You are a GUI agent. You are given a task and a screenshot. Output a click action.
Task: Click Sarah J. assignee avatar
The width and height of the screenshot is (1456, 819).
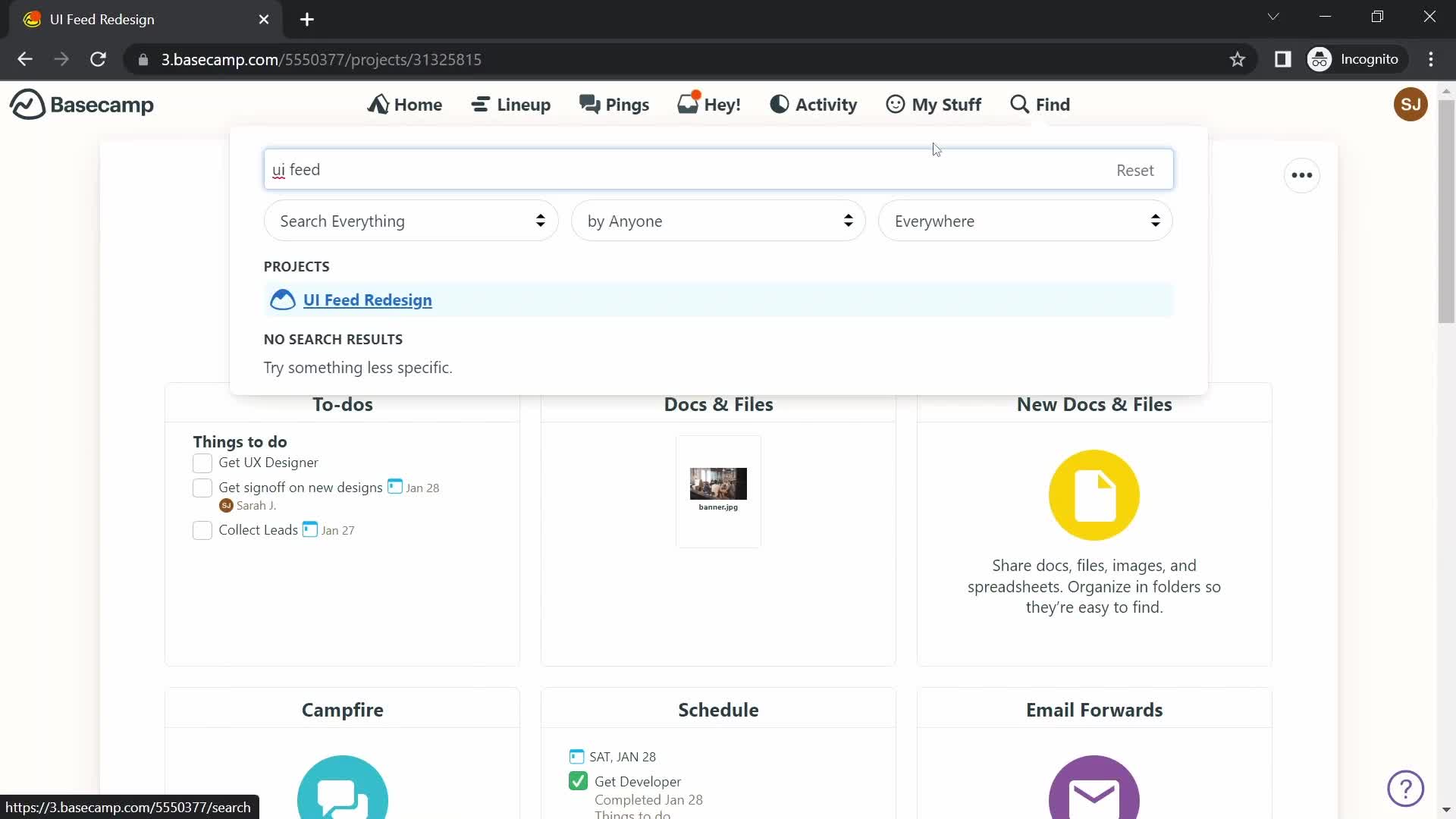point(226,506)
